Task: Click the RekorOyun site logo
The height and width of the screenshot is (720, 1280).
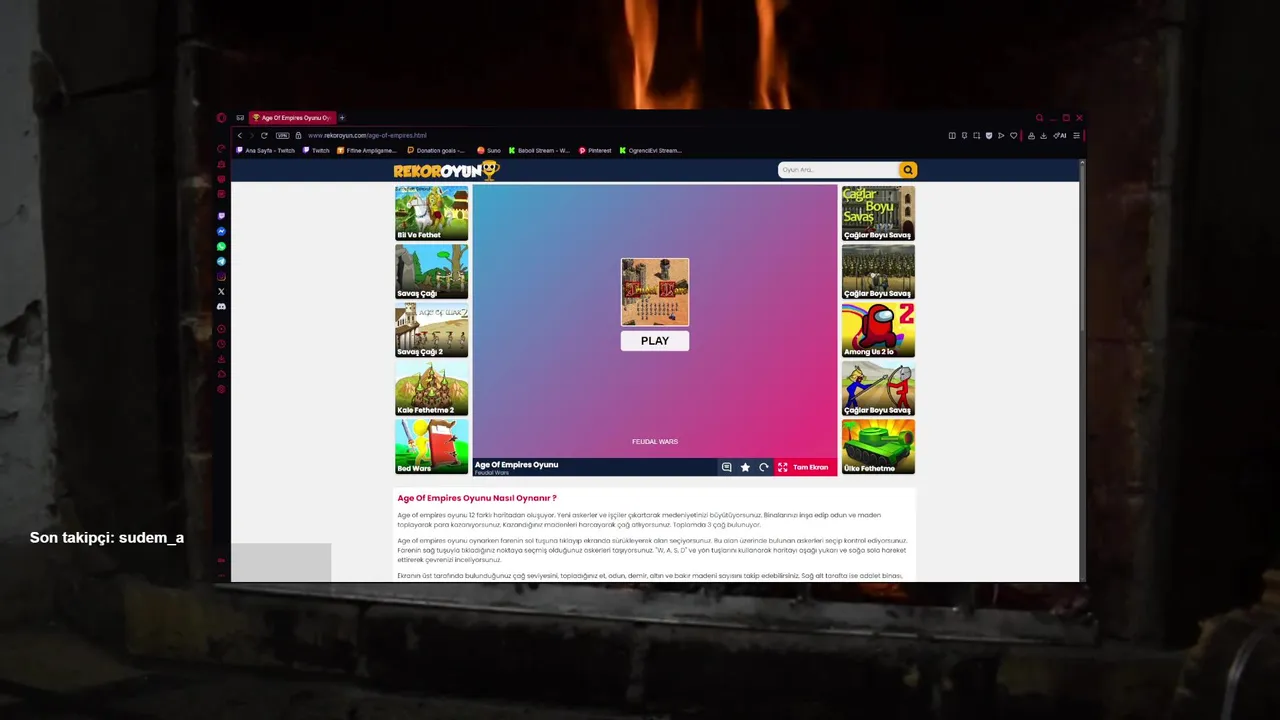Action: click(x=445, y=170)
